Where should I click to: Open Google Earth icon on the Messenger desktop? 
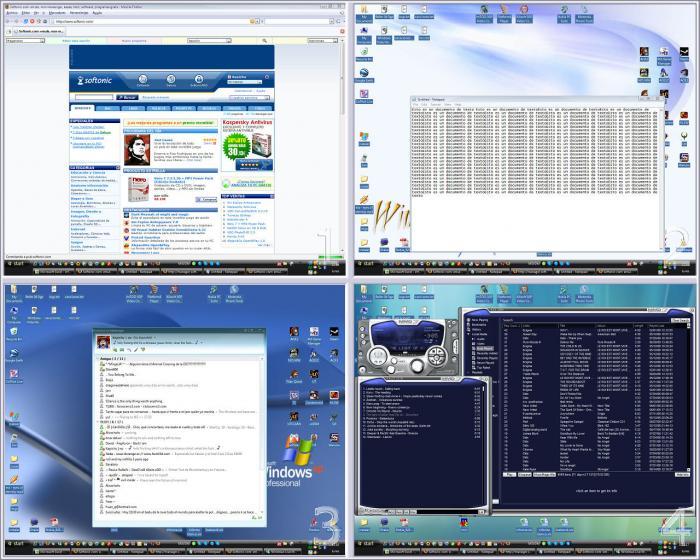pos(14,355)
